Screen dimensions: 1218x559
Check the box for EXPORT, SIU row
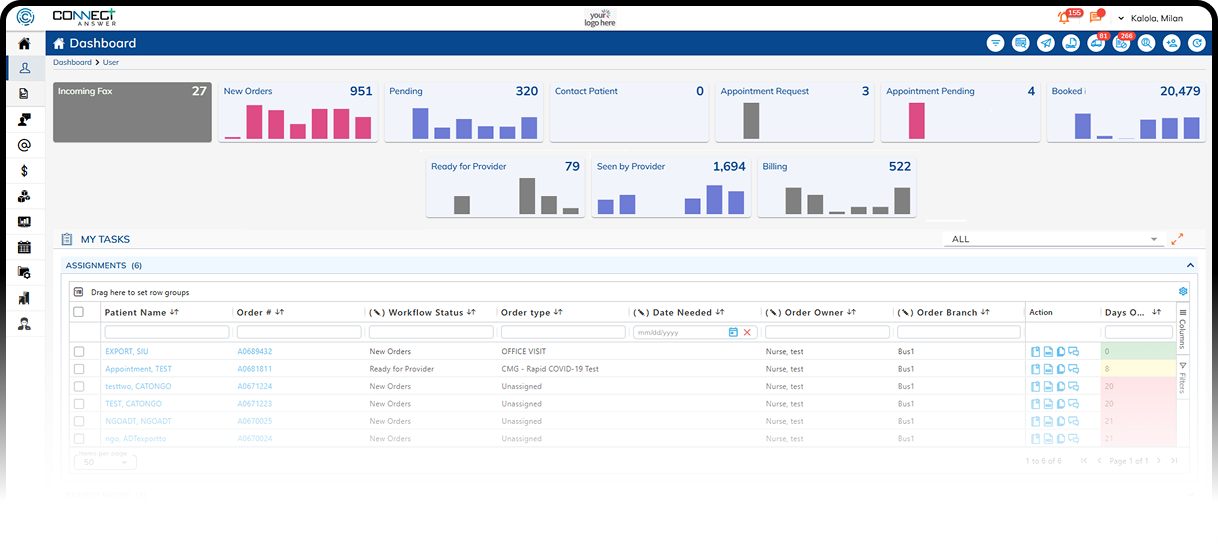79,352
